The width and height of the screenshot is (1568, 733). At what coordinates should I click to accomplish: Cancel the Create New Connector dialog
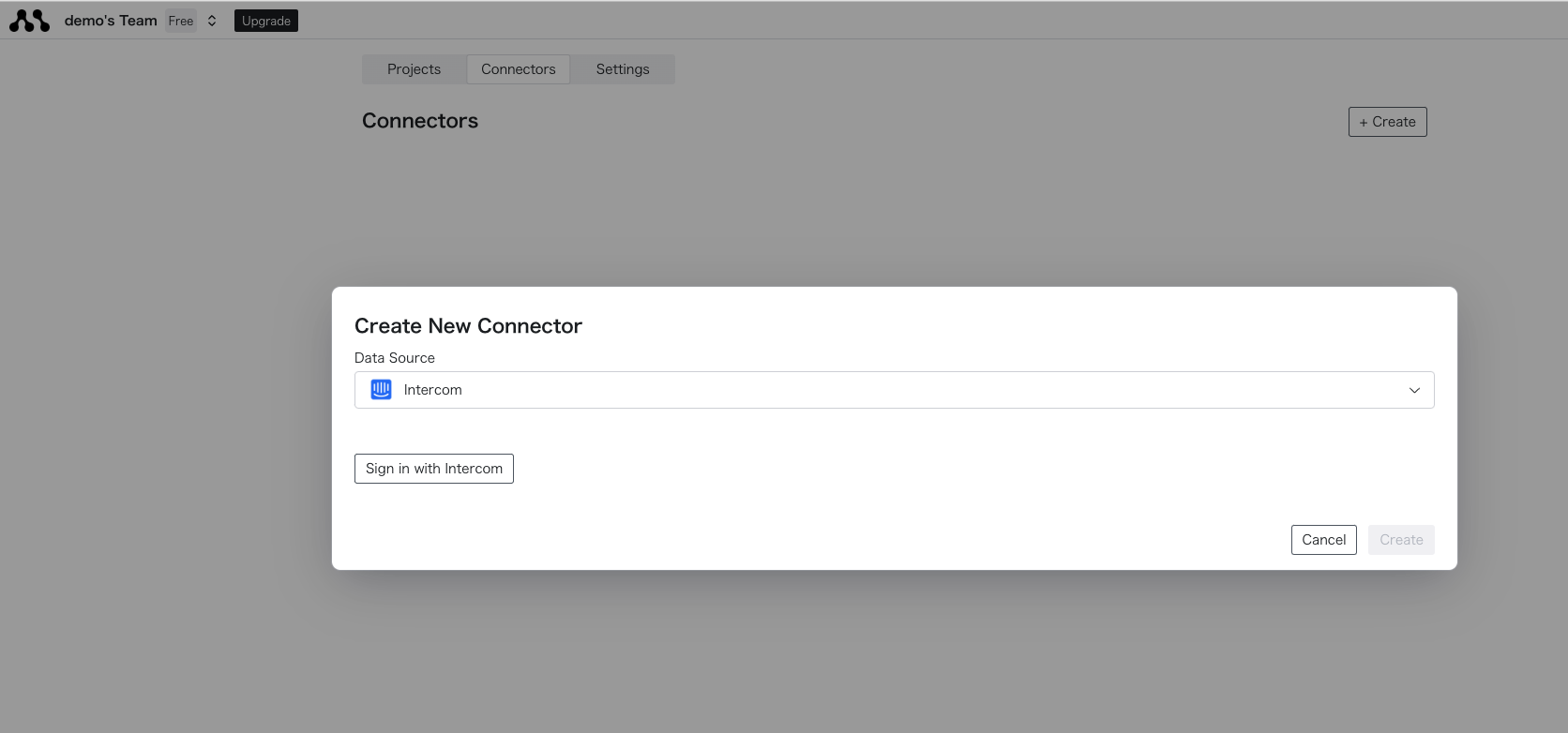pyautogui.click(x=1323, y=539)
